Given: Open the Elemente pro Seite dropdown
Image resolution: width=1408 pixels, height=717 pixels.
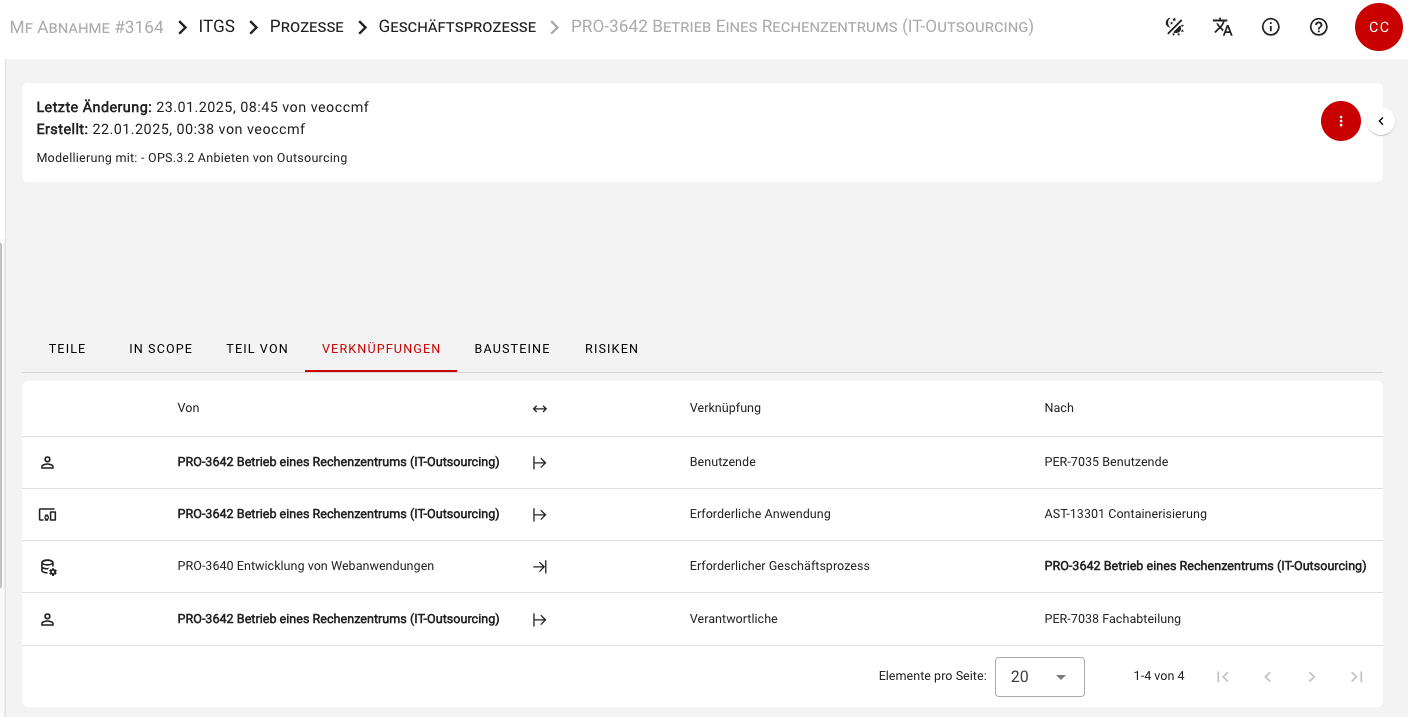Looking at the screenshot, I should click(1039, 677).
